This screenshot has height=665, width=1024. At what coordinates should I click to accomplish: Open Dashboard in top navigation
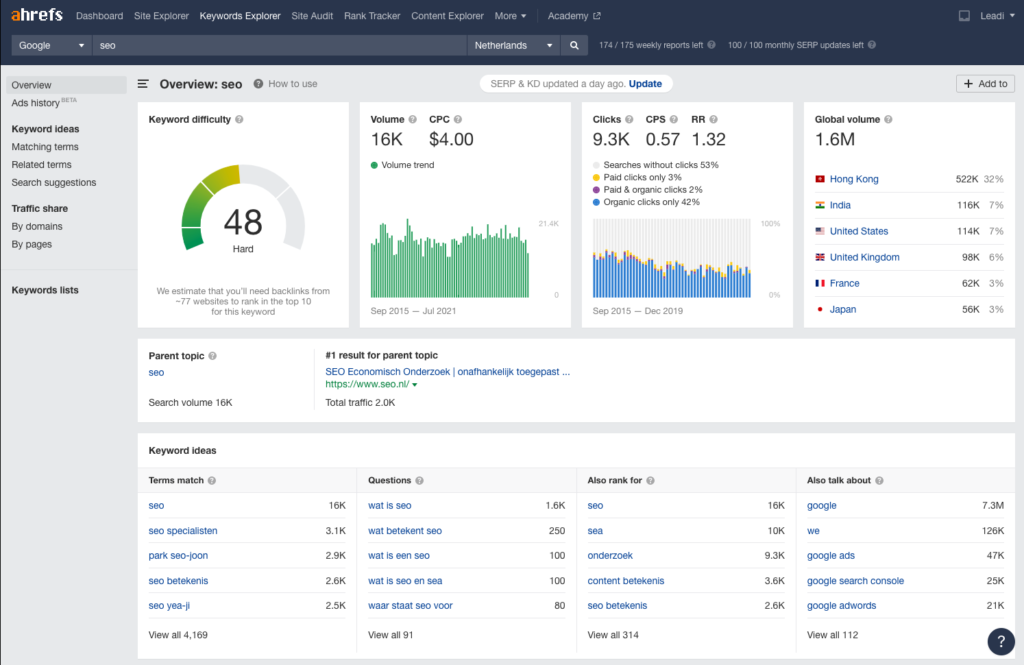(x=99, y=16)
